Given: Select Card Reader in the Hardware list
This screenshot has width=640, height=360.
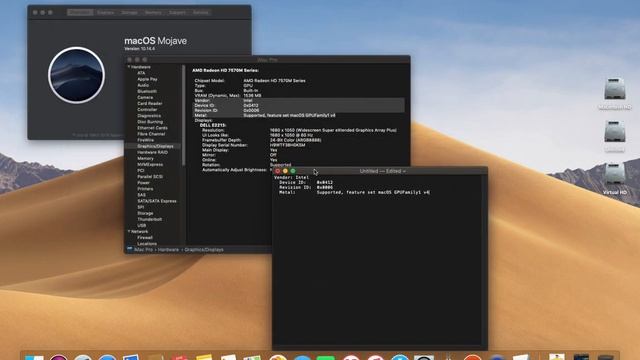Looking at the screenshot, I should click(150, 104).
